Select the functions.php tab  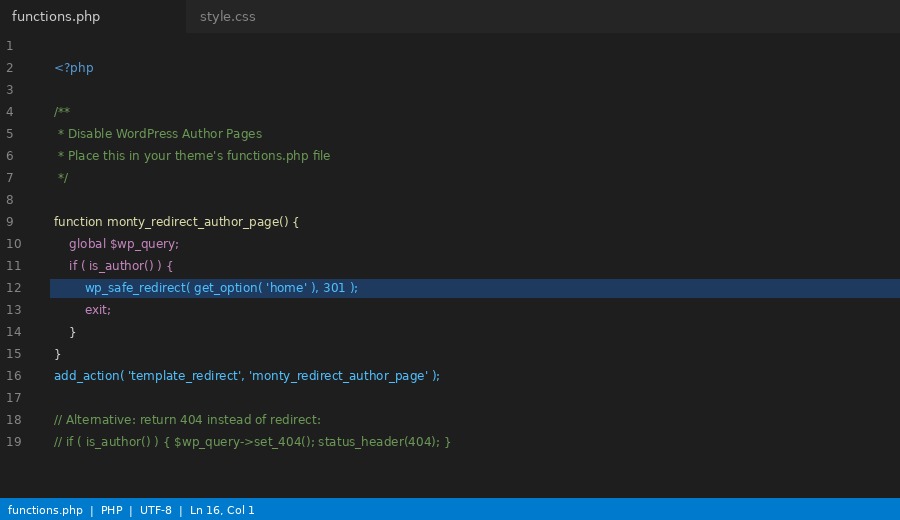56,17
